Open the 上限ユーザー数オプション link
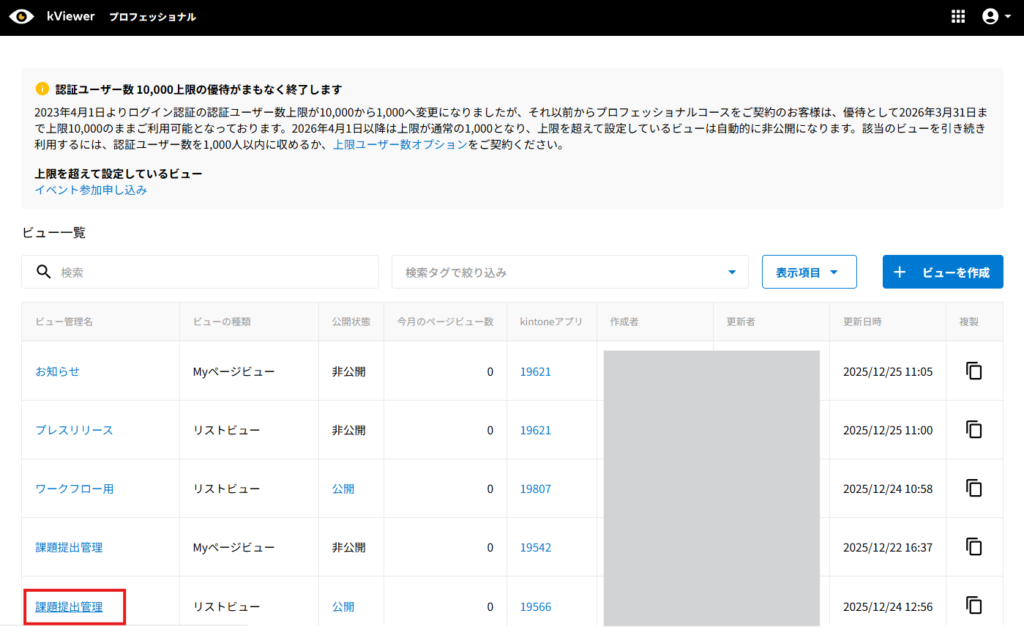Viewport: 1024px width, 627px height. tap(399, 145)
